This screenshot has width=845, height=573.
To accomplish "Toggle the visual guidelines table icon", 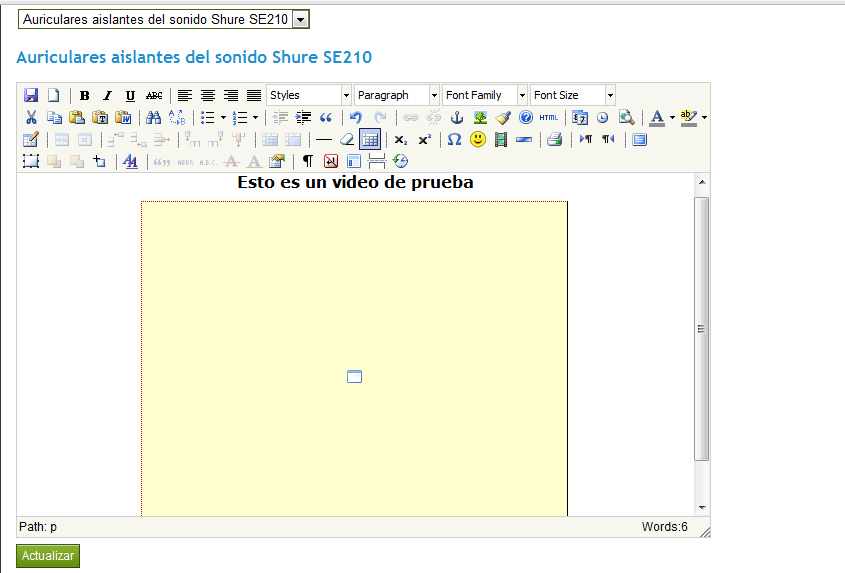I will pyautogui.click(x=370, y=140).
